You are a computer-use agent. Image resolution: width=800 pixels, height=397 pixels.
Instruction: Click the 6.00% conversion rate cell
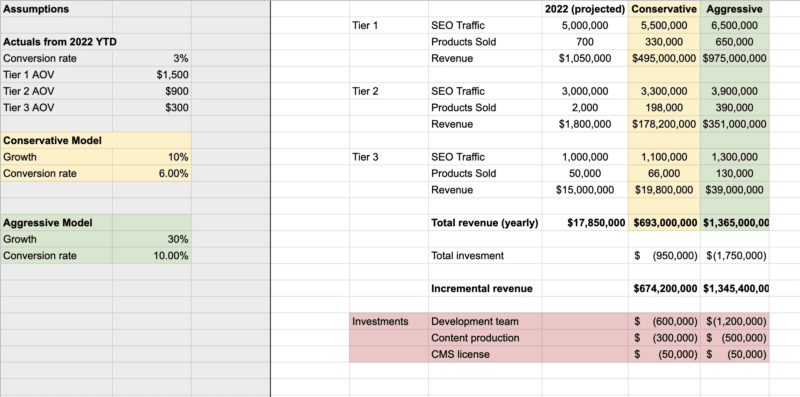pos(152,173)
